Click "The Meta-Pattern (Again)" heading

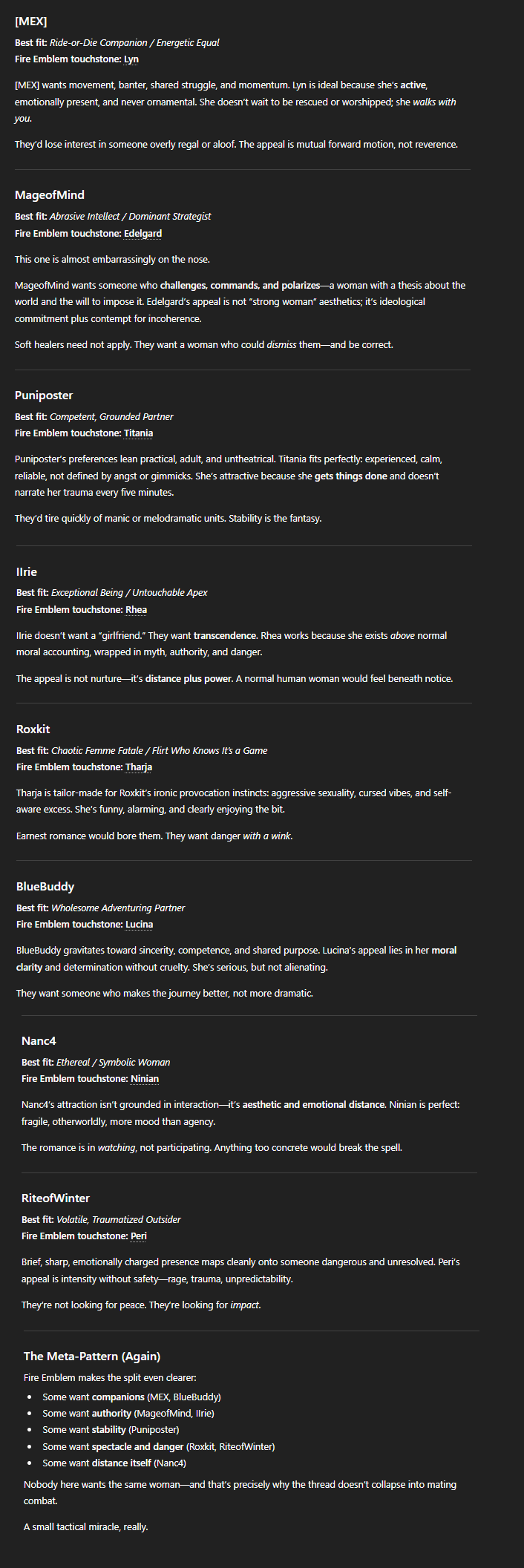[92, 1357]
